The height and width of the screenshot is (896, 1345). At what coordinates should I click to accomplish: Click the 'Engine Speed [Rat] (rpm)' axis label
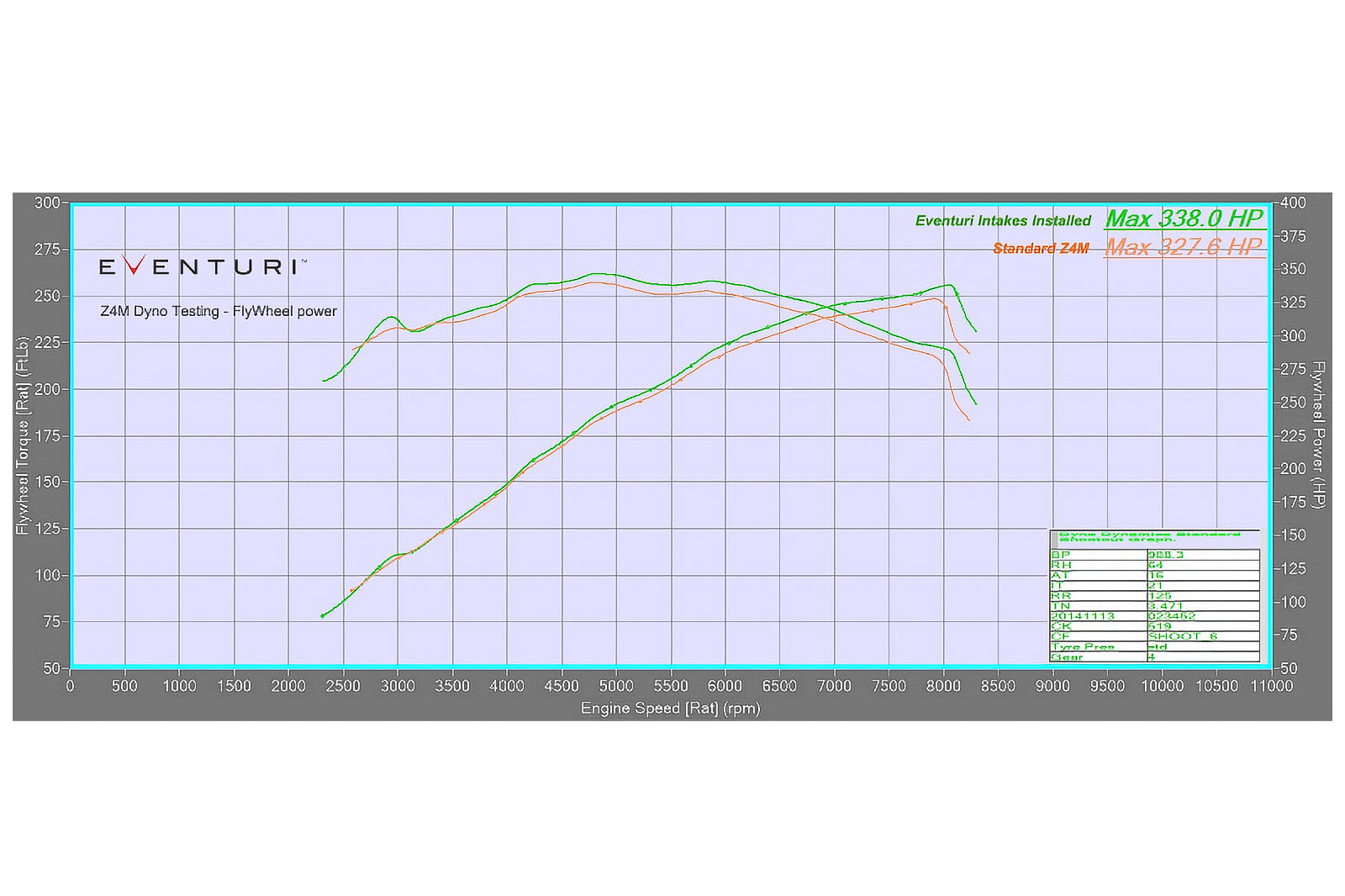click(x=670, y=709)
